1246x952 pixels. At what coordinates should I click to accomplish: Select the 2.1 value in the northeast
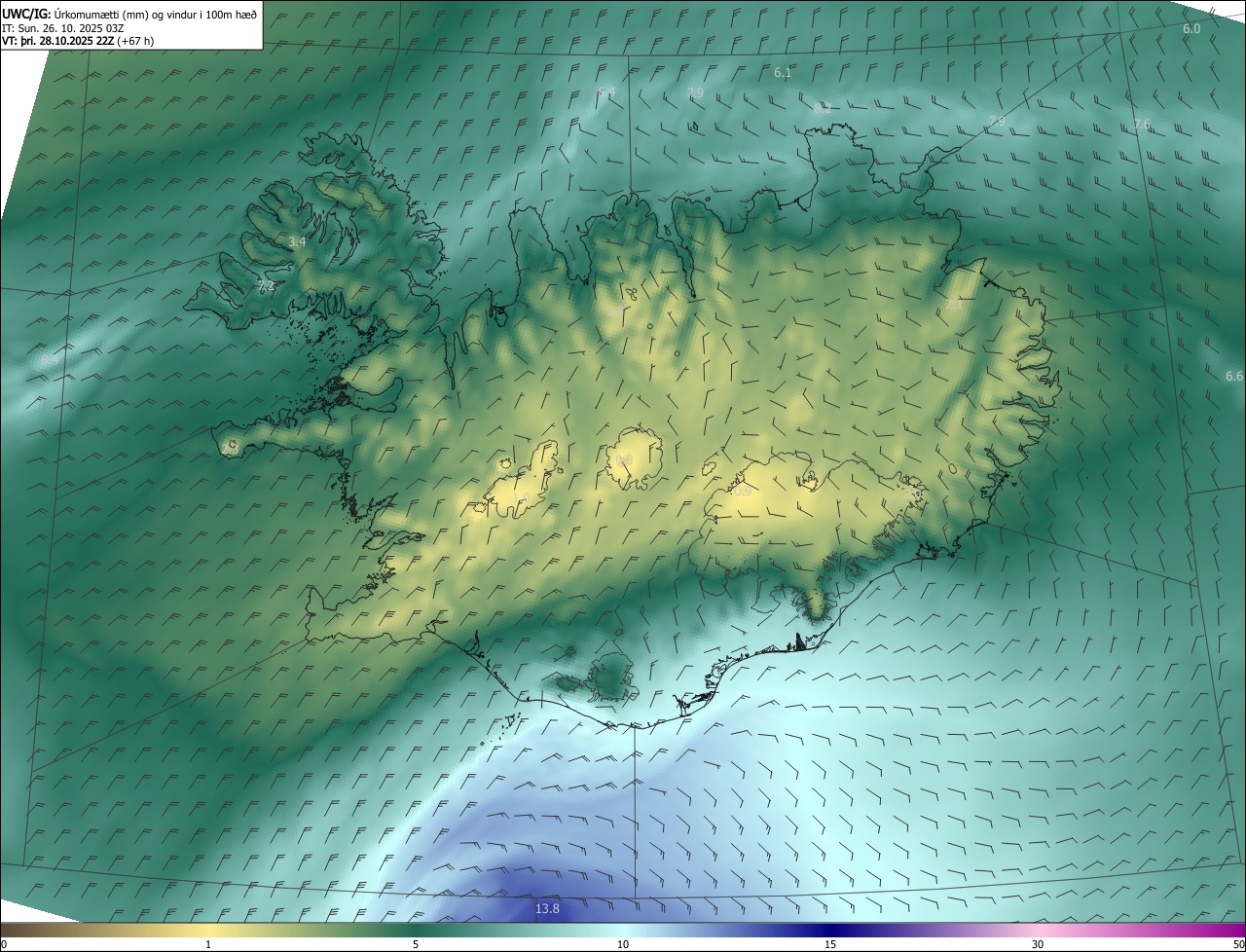pos(954,305)
